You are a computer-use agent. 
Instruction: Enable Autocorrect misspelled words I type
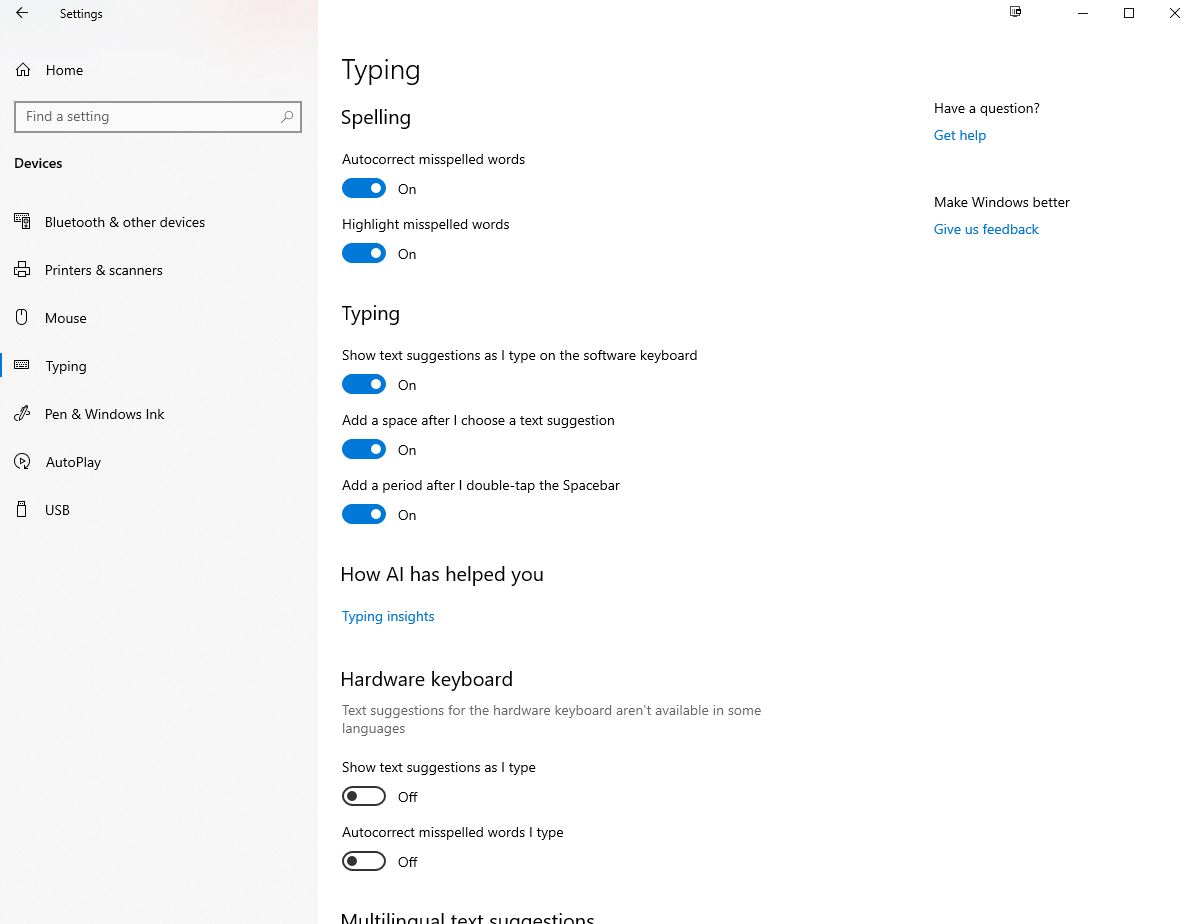pyautogui.click(x=364, y=862)
